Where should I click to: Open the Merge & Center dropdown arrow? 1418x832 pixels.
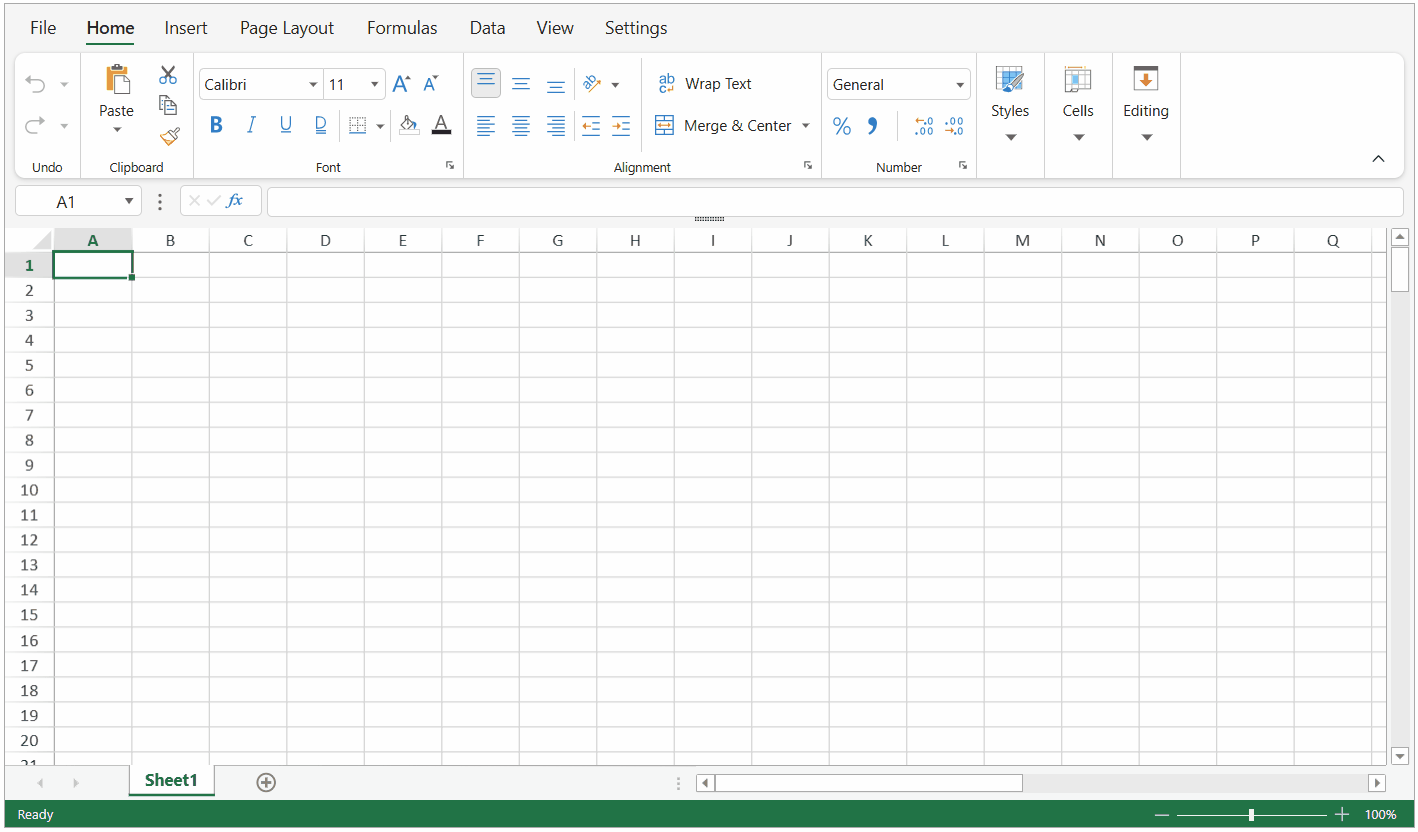tap(806, 126)
